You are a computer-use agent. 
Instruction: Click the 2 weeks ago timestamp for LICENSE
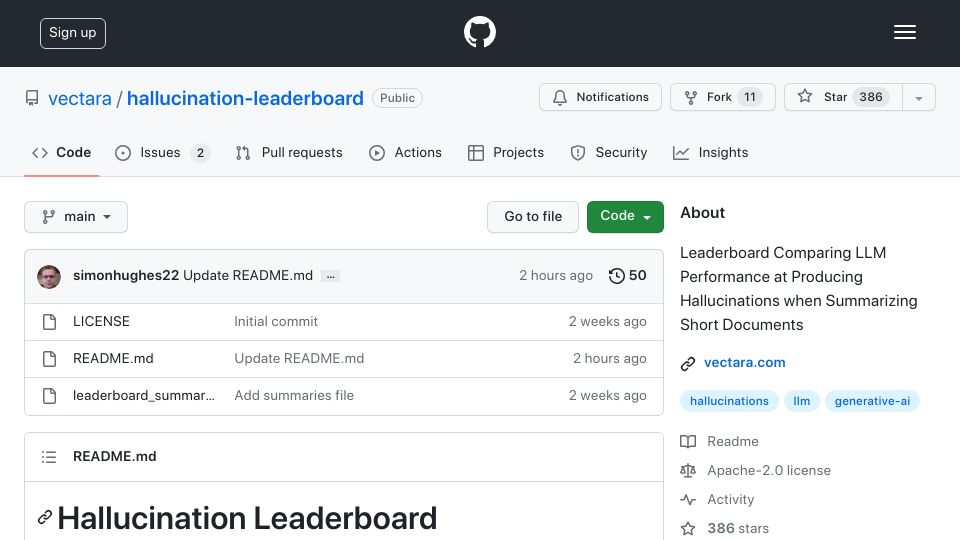coord(607,321)
